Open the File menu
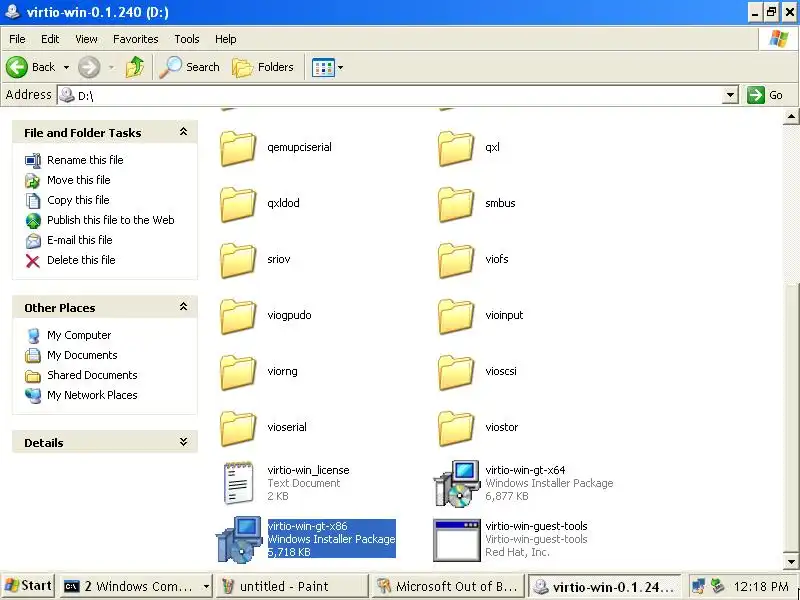 tap(17, 39)
